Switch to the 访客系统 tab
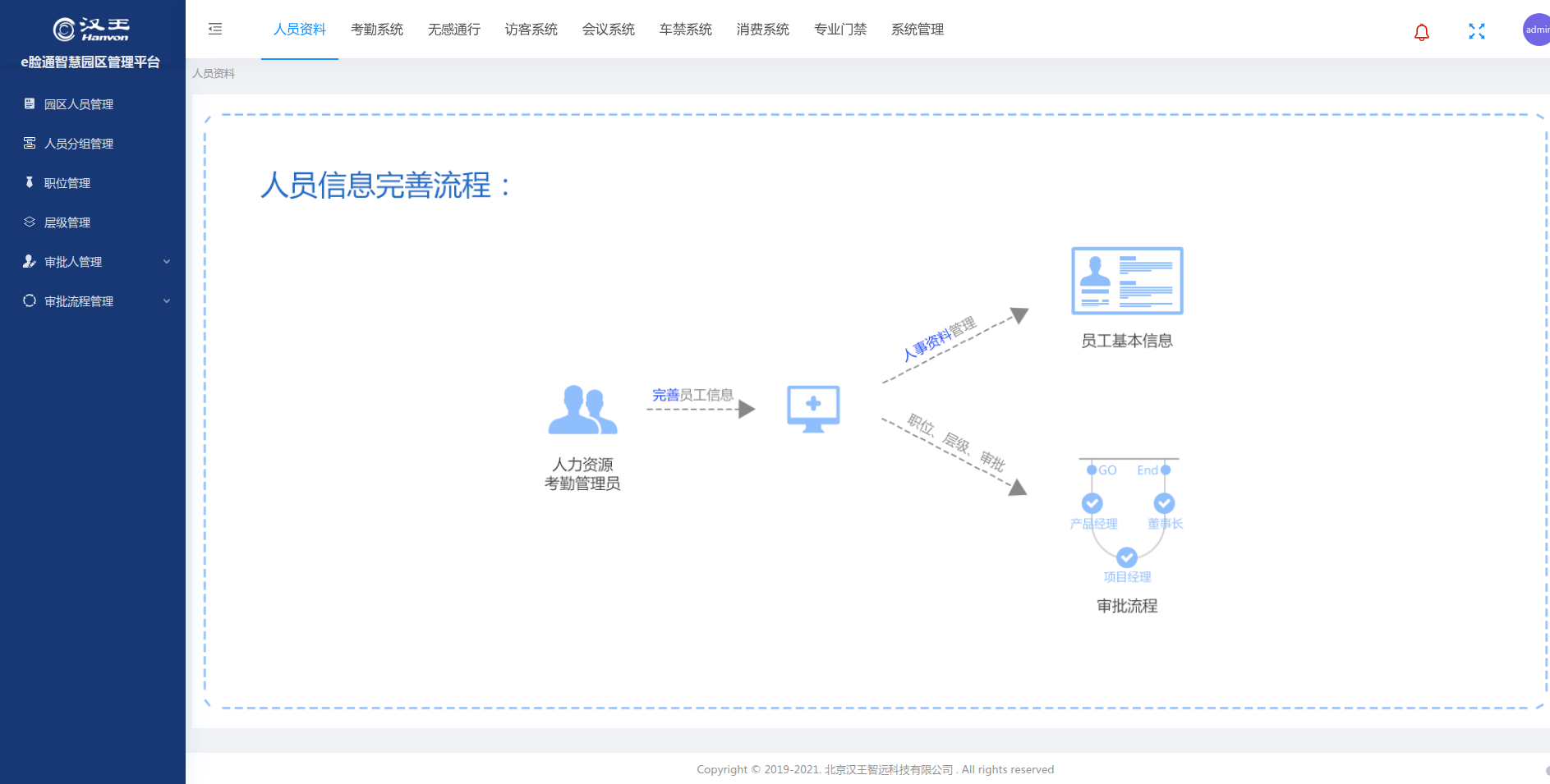The width and height of the screenshot is (1550, 784). coord(531,30)
